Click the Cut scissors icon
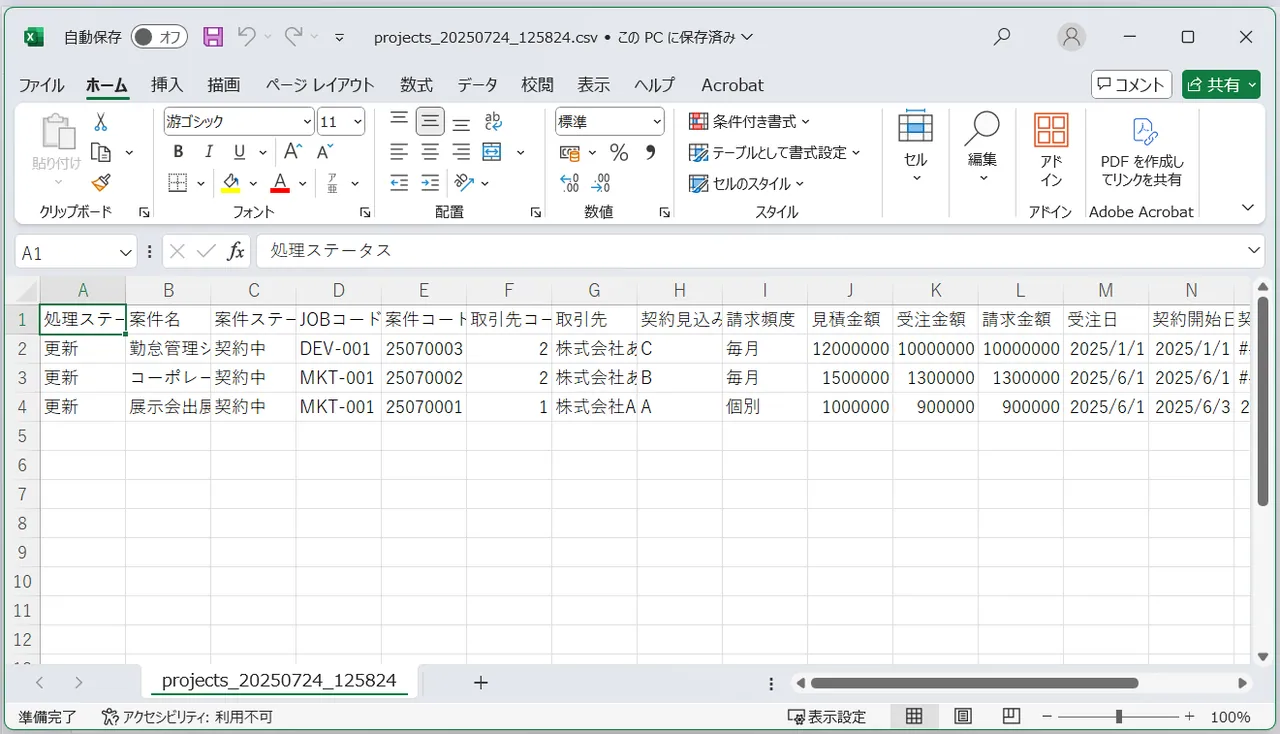Image resolution: width=1280 pixels, height=734 pixels. click(x=100, y=122)
